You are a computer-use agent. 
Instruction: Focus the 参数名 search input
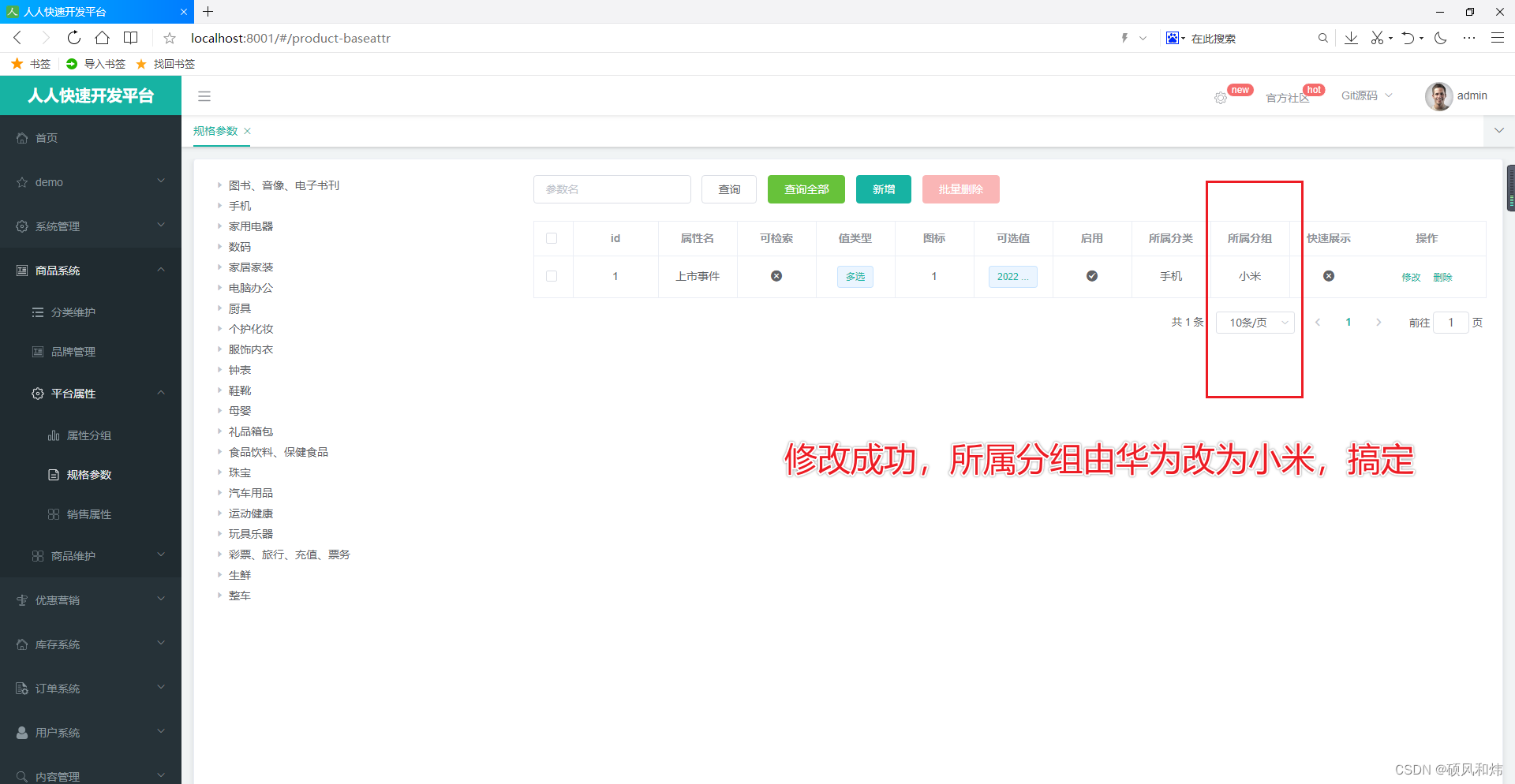pos(612,189)
